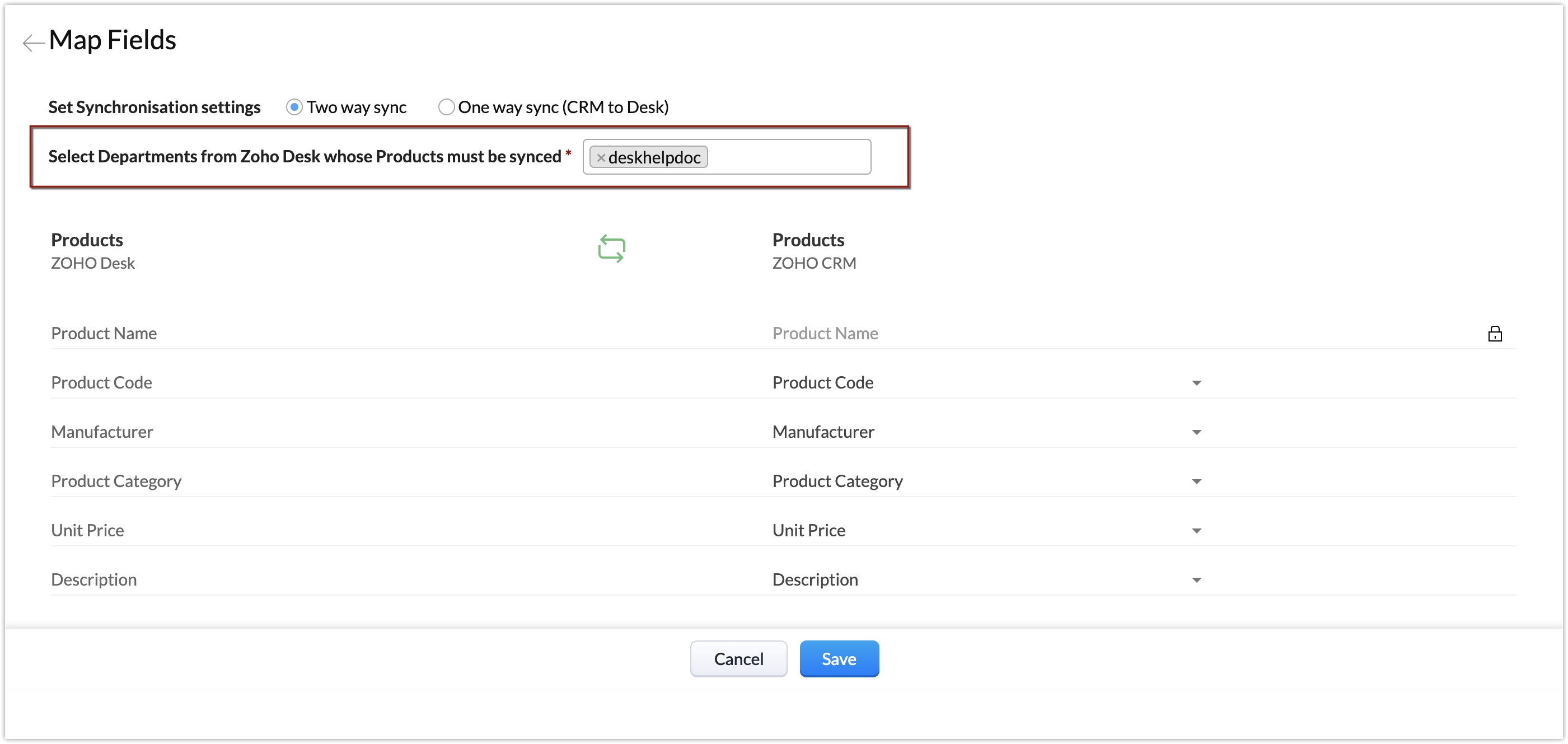The height and width of the screenshot is (744, 1568).
Task: Click the ZOHO CRM Products heading
Action: click(x=808, y=241)
